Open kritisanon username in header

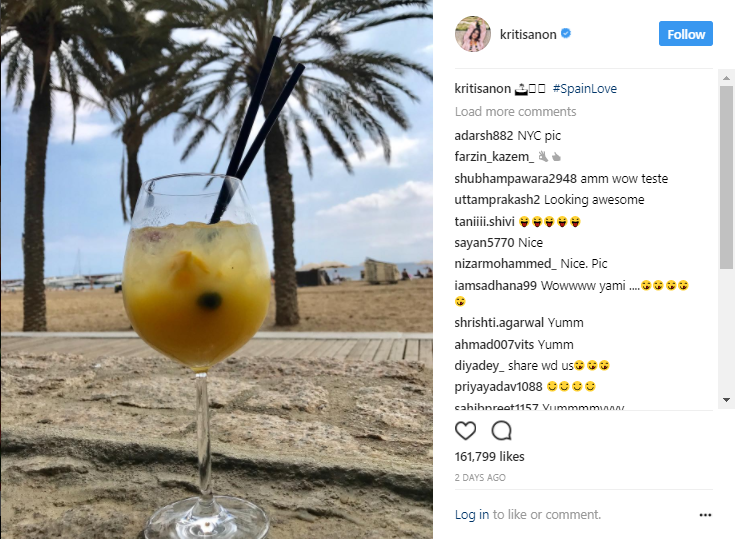click(528, 34)
